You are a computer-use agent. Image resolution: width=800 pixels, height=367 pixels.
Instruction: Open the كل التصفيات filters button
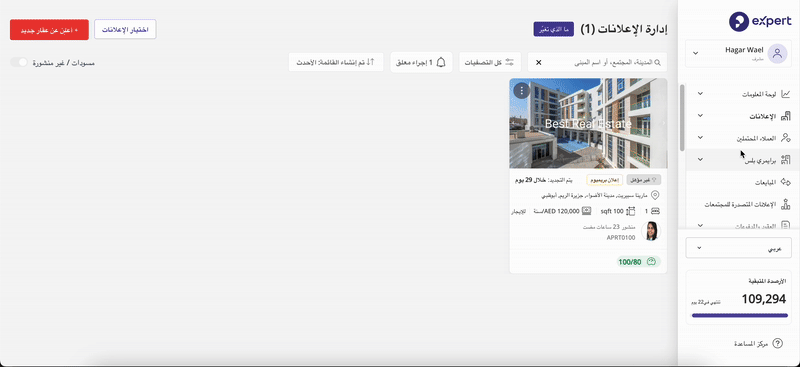(x=490, y=62)
